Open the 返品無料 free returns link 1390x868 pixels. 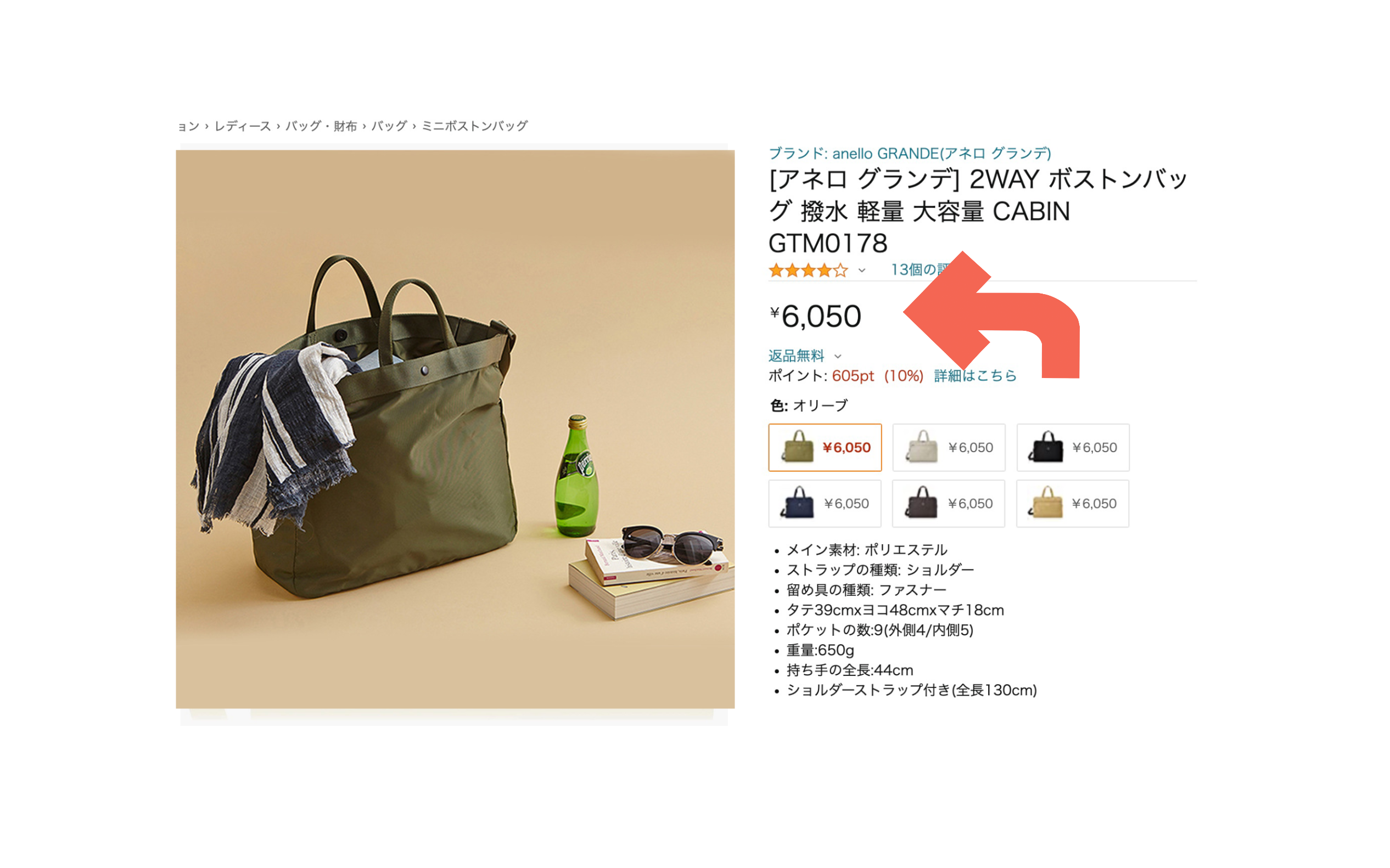tap(796, 356)
